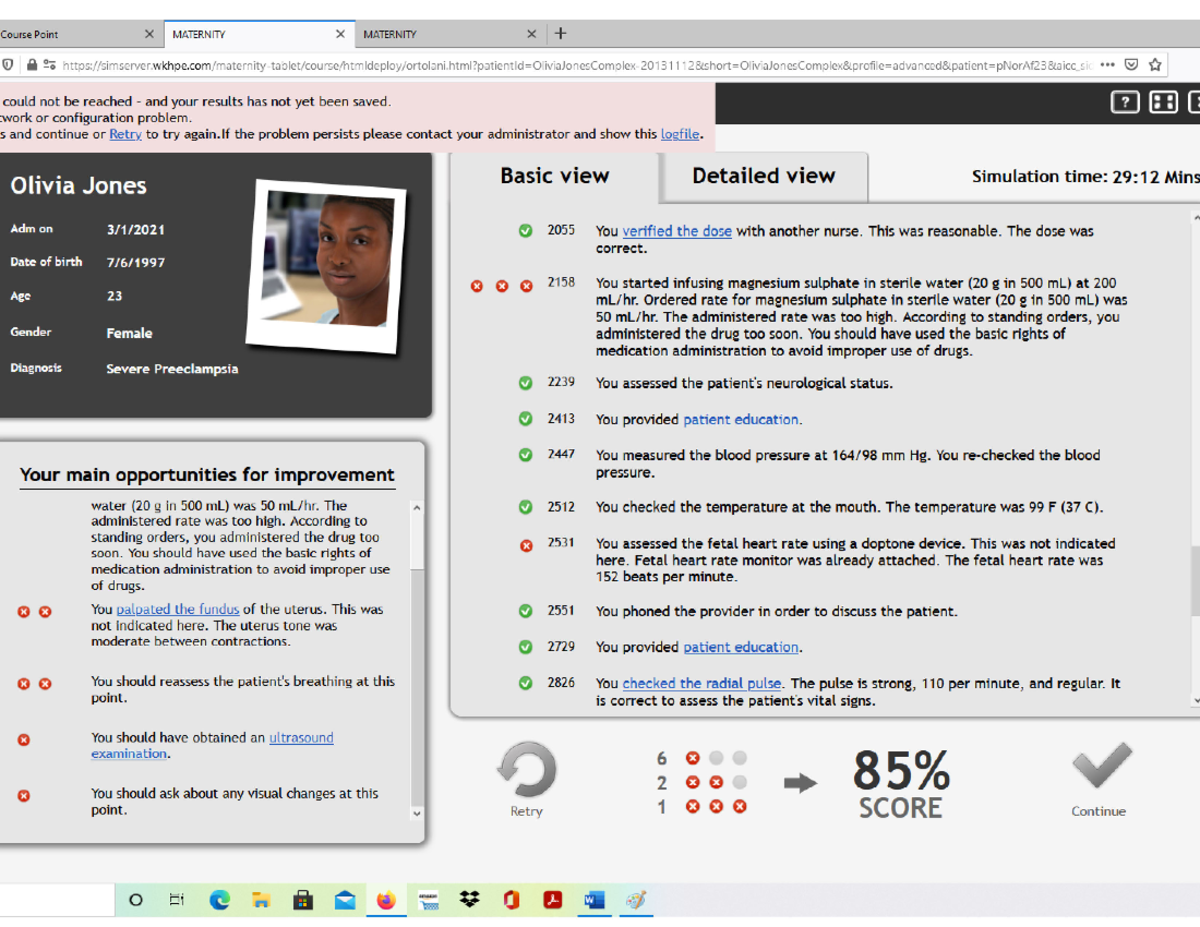Follow the 'palpated the fundus' link
Image resolution: width=1200 pixels, height=927 pixels.
[x=178, y=609]
